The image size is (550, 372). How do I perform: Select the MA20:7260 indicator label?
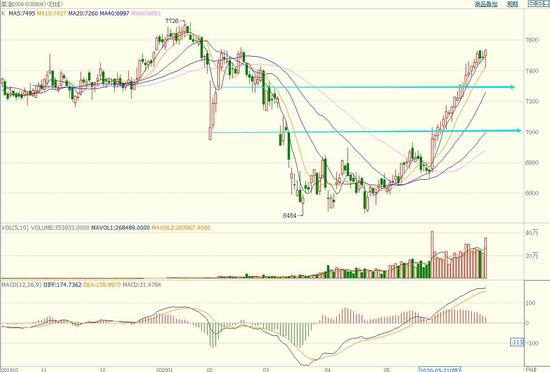83,13
